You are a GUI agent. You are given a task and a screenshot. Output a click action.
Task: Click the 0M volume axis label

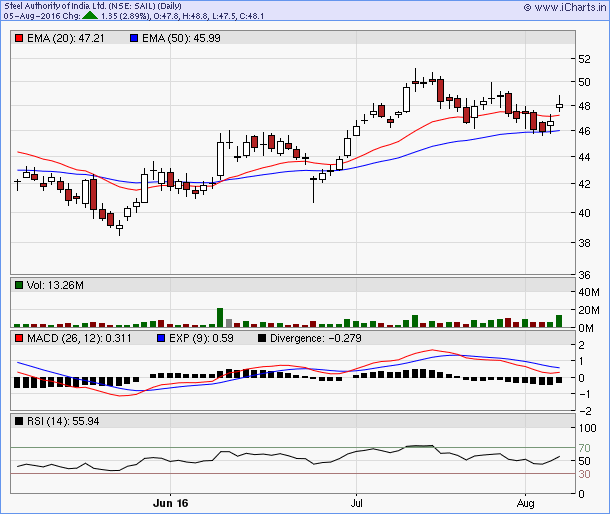pyautogui.click(x=586, y=328)
